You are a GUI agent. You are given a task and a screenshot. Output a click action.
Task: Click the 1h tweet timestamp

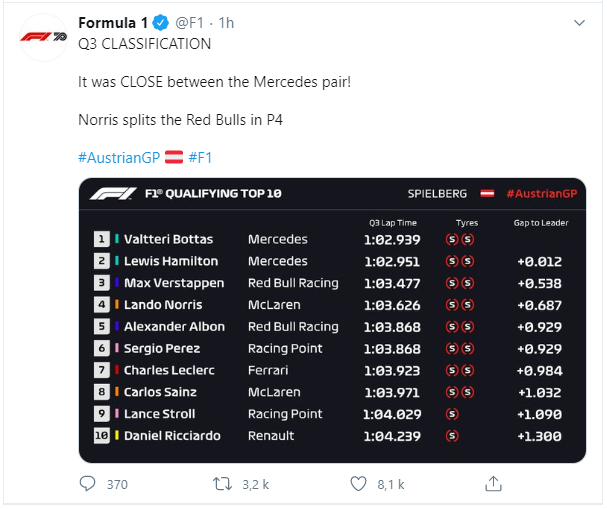(226, 23)
